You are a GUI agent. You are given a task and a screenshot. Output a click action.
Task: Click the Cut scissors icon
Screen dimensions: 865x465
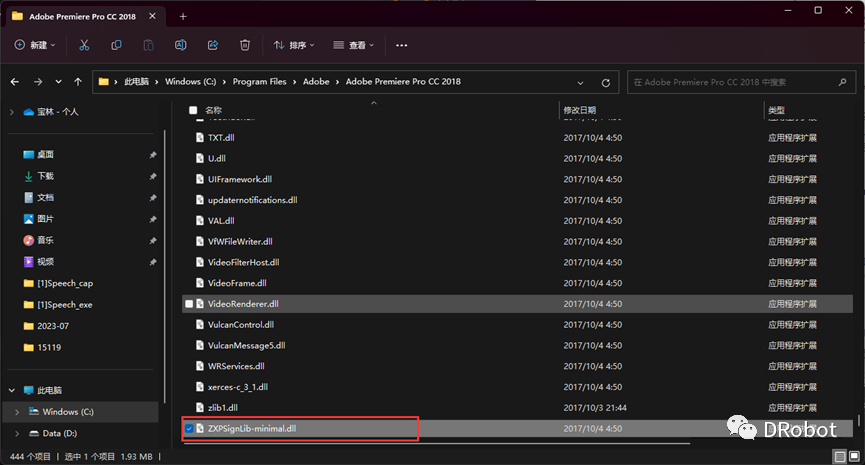coord(84,45)
